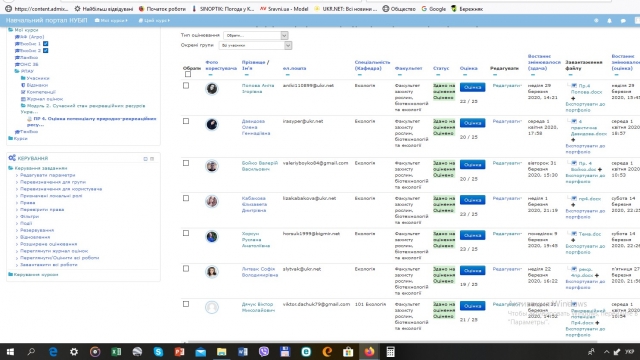Open Calculator from the taskbar
This screenshot has width=640, height=360.
click(x=391, y=351)
